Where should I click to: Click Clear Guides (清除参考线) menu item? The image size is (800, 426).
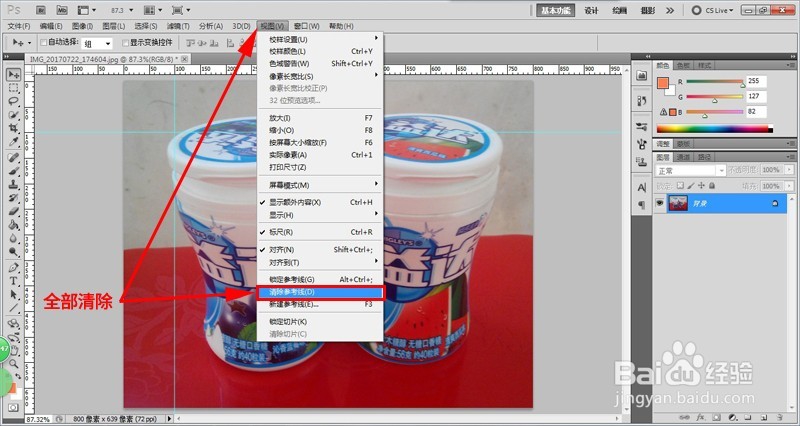320,292
